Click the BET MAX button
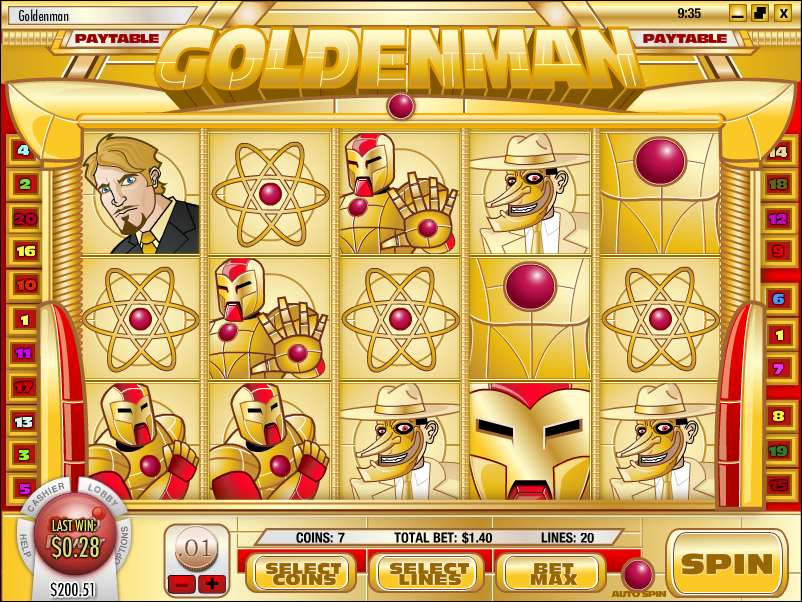The image size is (802, 602). pos(553,574)
